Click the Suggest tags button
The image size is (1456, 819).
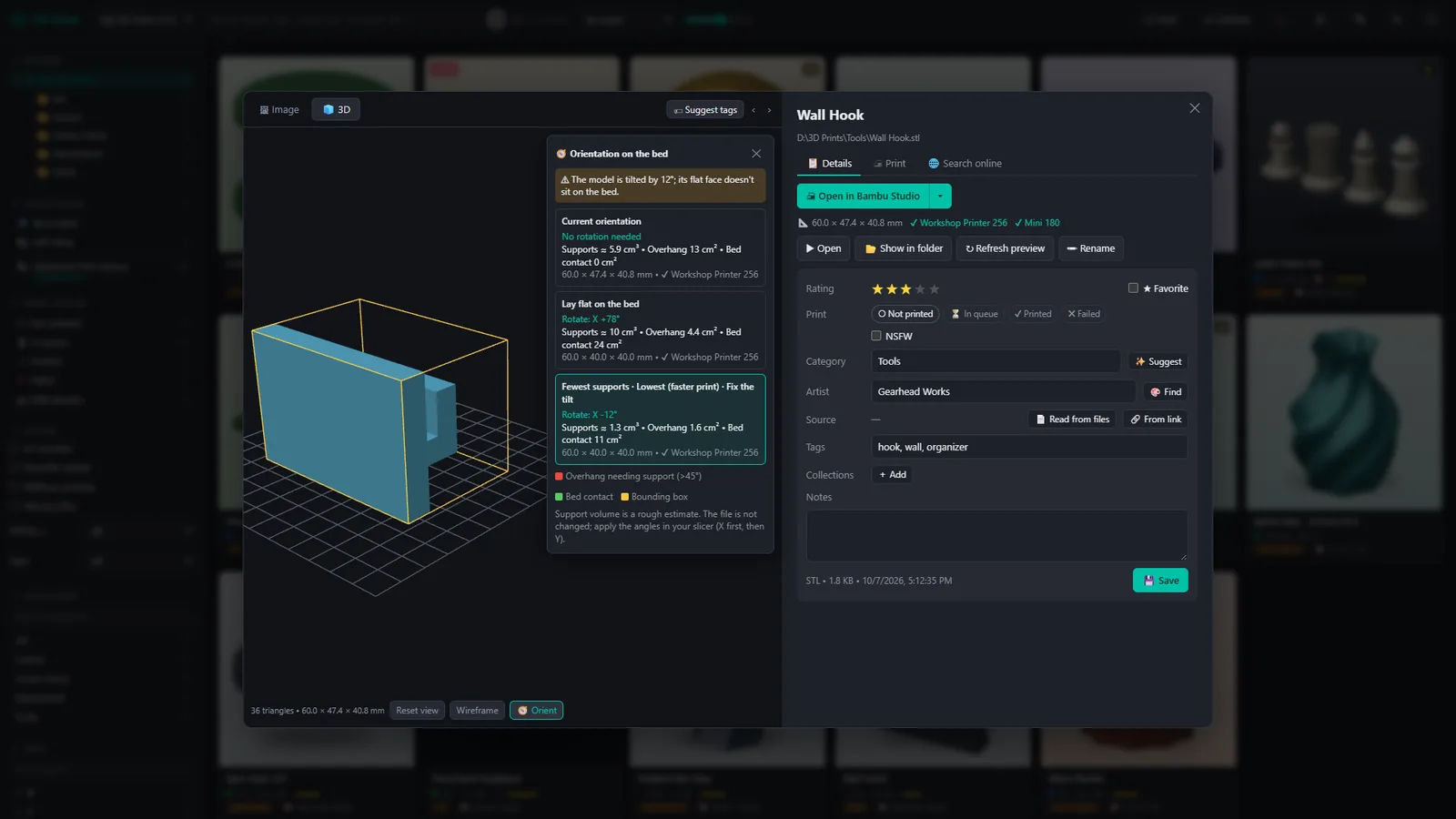(705, 110)
